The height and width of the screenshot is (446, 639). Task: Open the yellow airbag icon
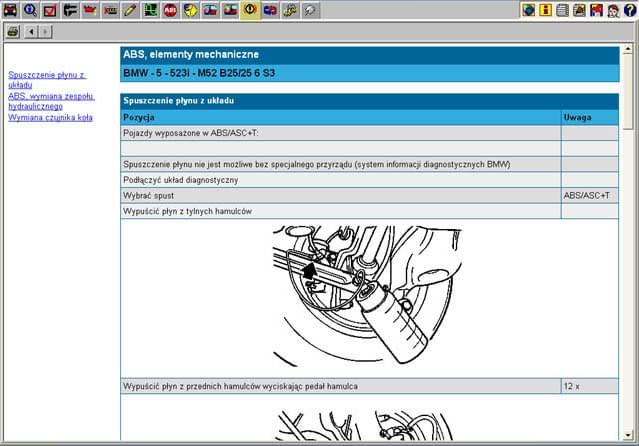[190, 10]
